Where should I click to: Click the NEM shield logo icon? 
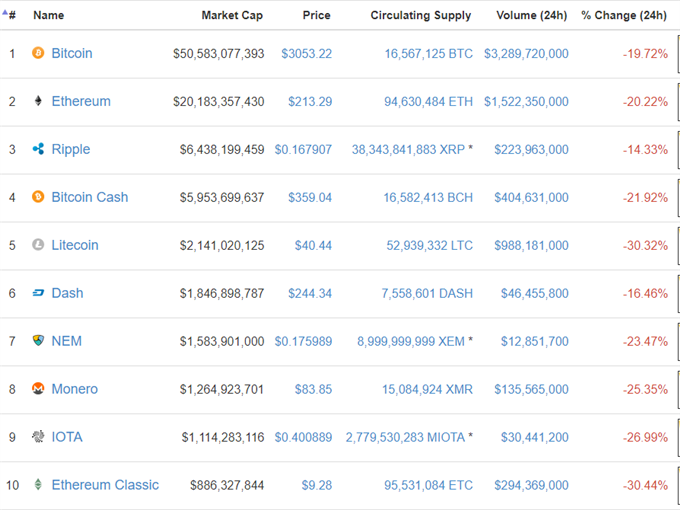point(38,340)
